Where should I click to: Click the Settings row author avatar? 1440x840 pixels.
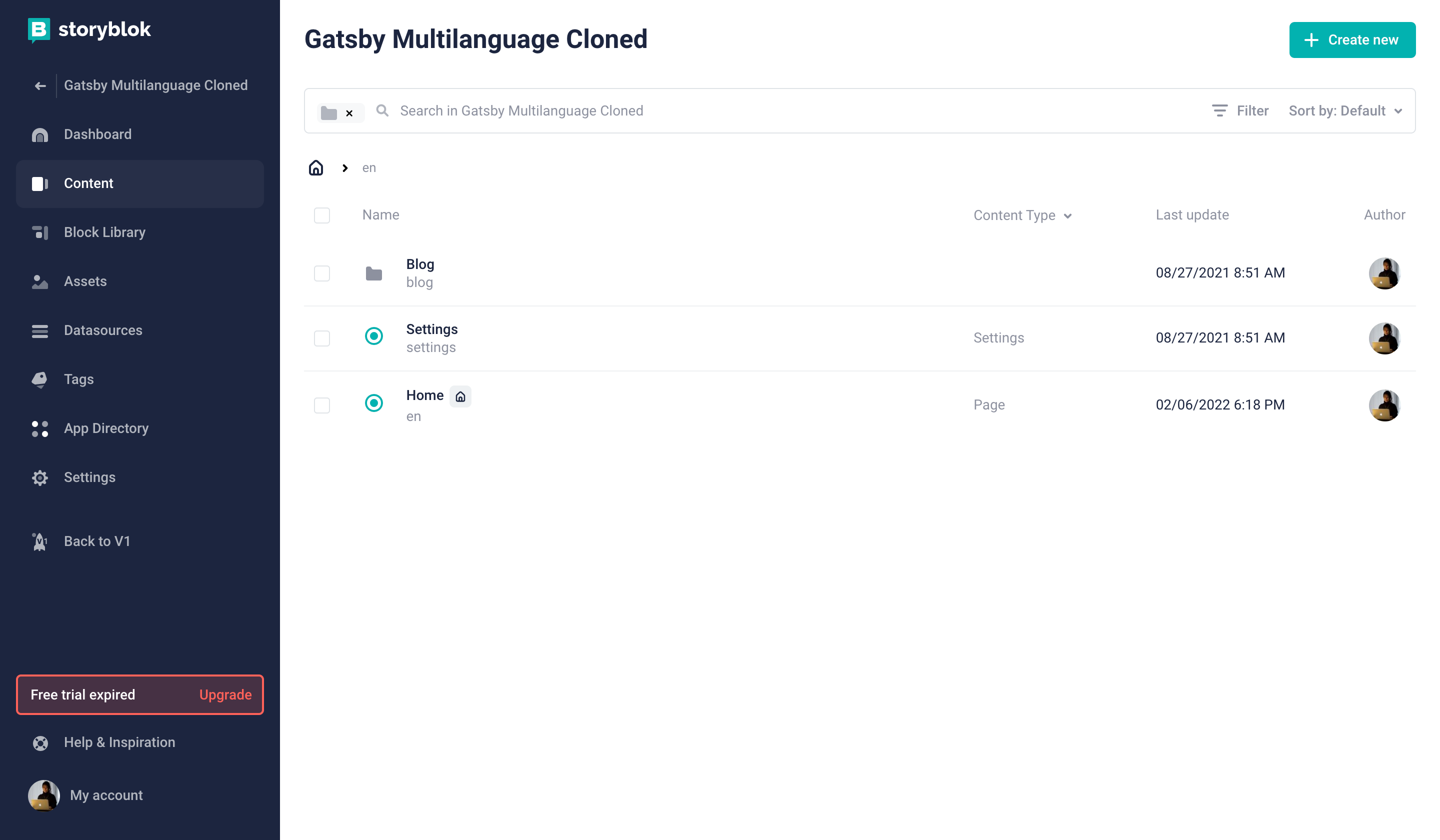pos(1384,338)
